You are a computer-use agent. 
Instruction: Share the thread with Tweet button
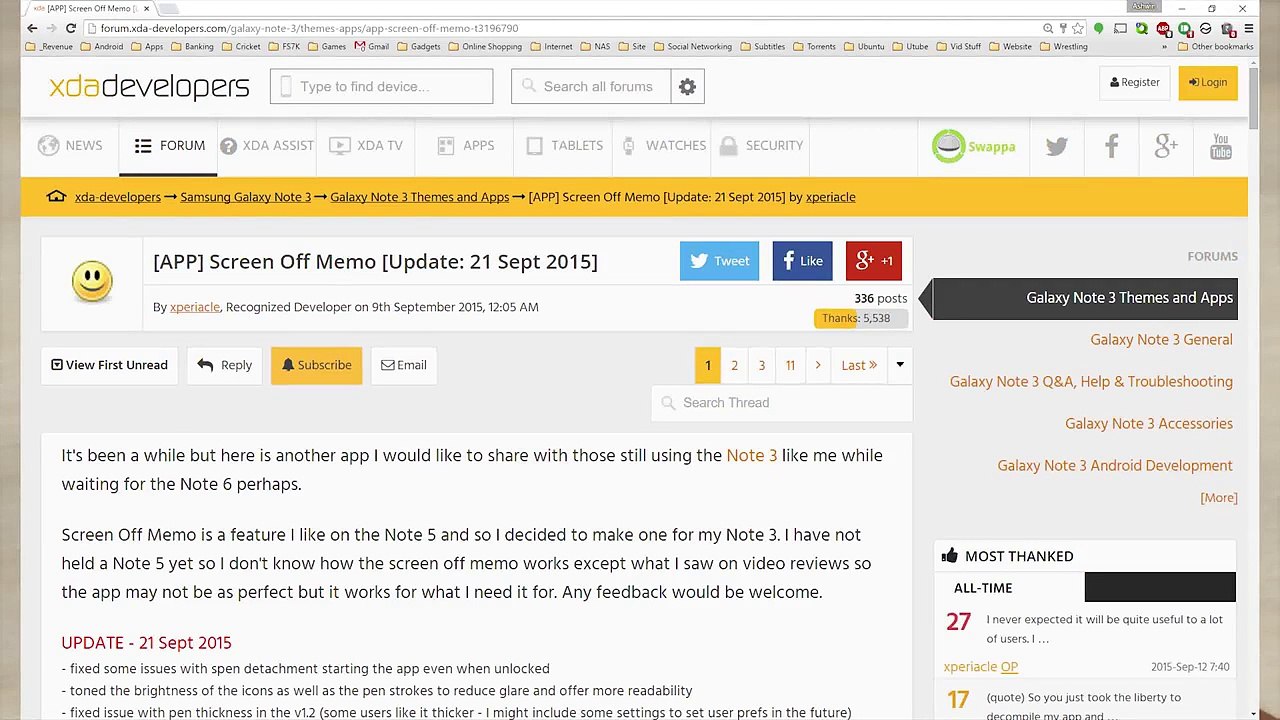(x=719, y=261)
